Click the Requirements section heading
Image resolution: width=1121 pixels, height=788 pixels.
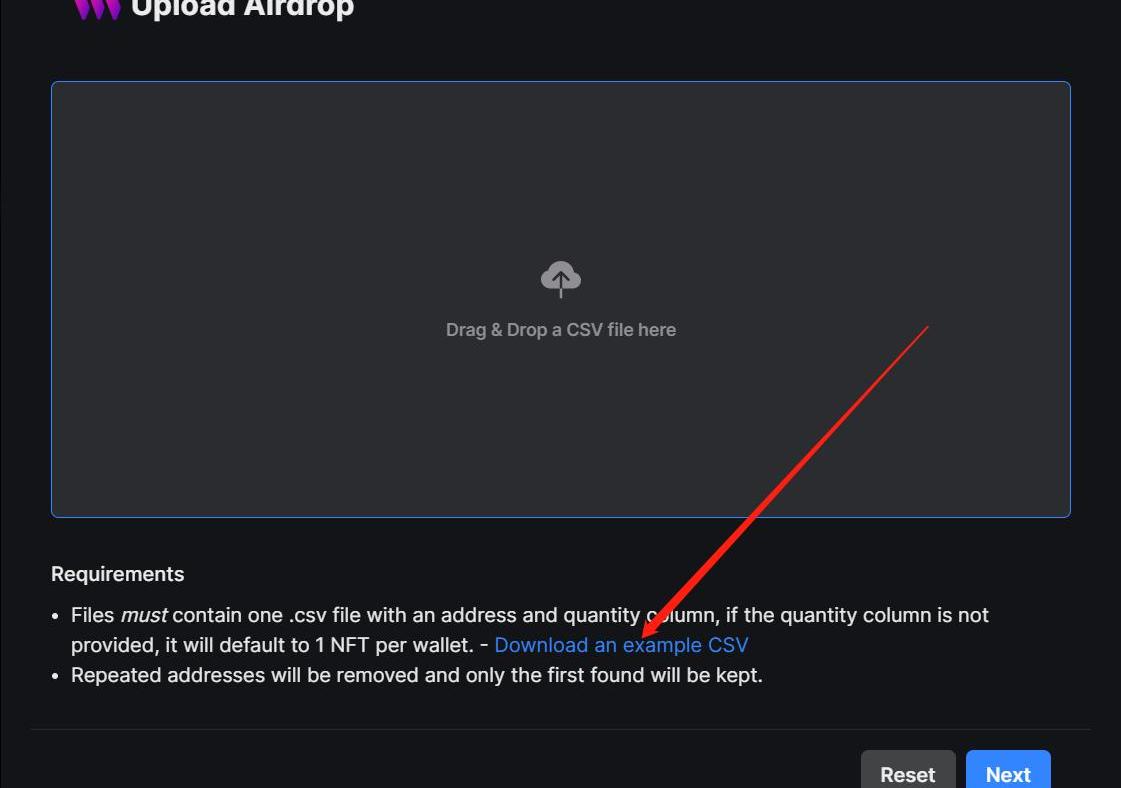(x=118, y=574)
